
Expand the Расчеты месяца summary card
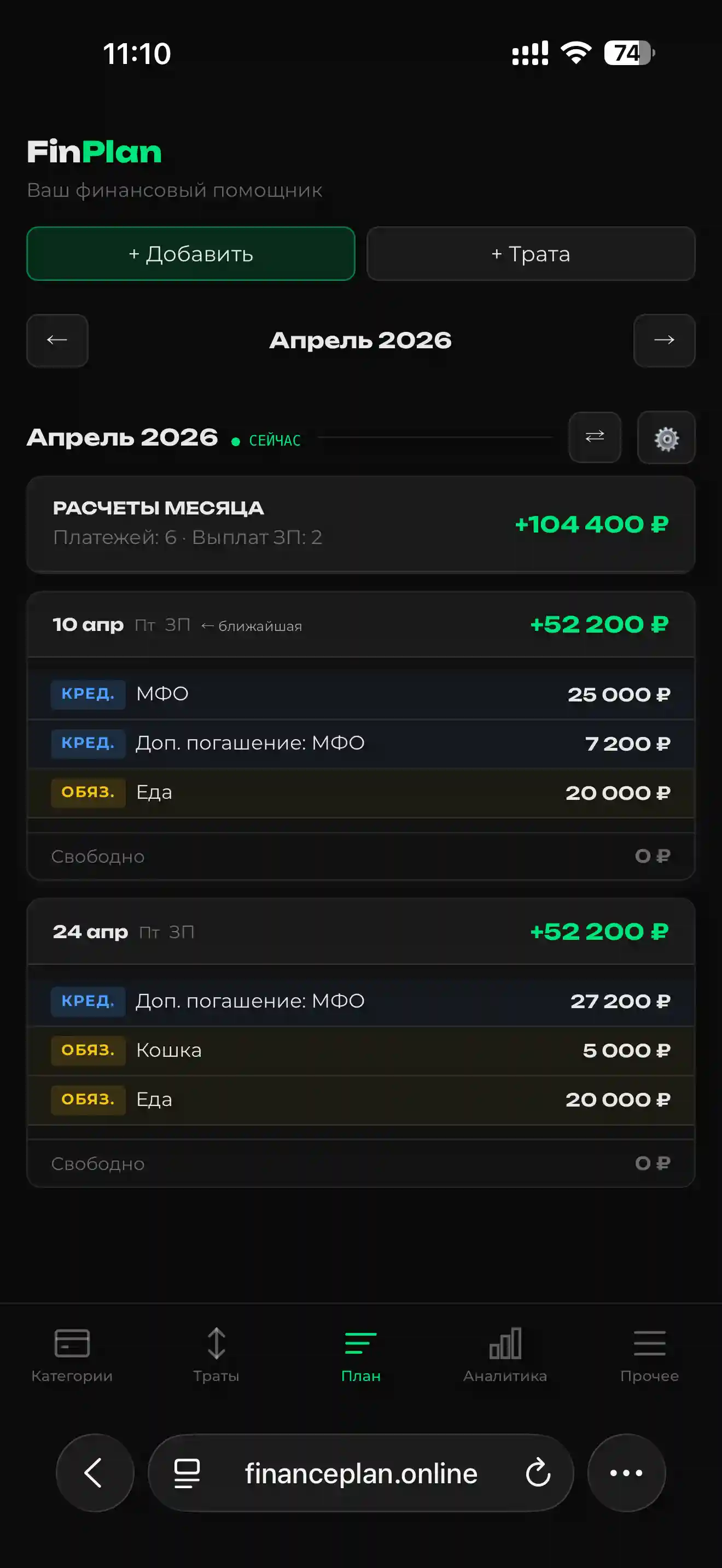[x=360, y=524]
